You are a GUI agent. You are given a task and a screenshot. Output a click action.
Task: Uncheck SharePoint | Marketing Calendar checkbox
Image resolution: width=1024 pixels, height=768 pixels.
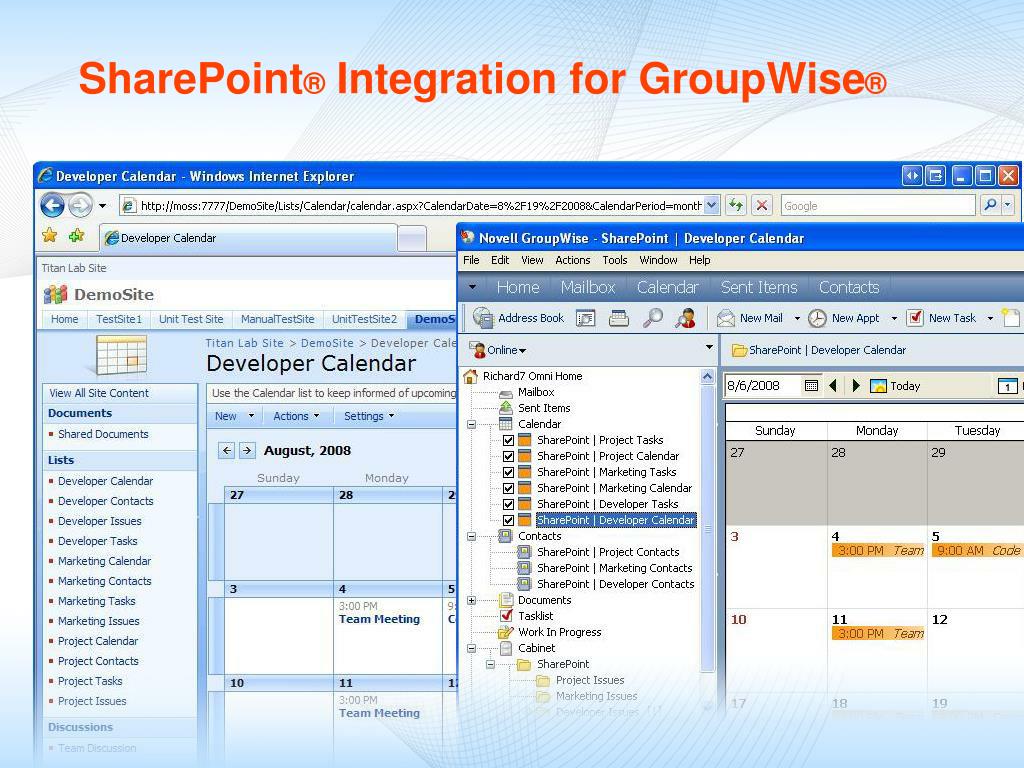[508, 488]
